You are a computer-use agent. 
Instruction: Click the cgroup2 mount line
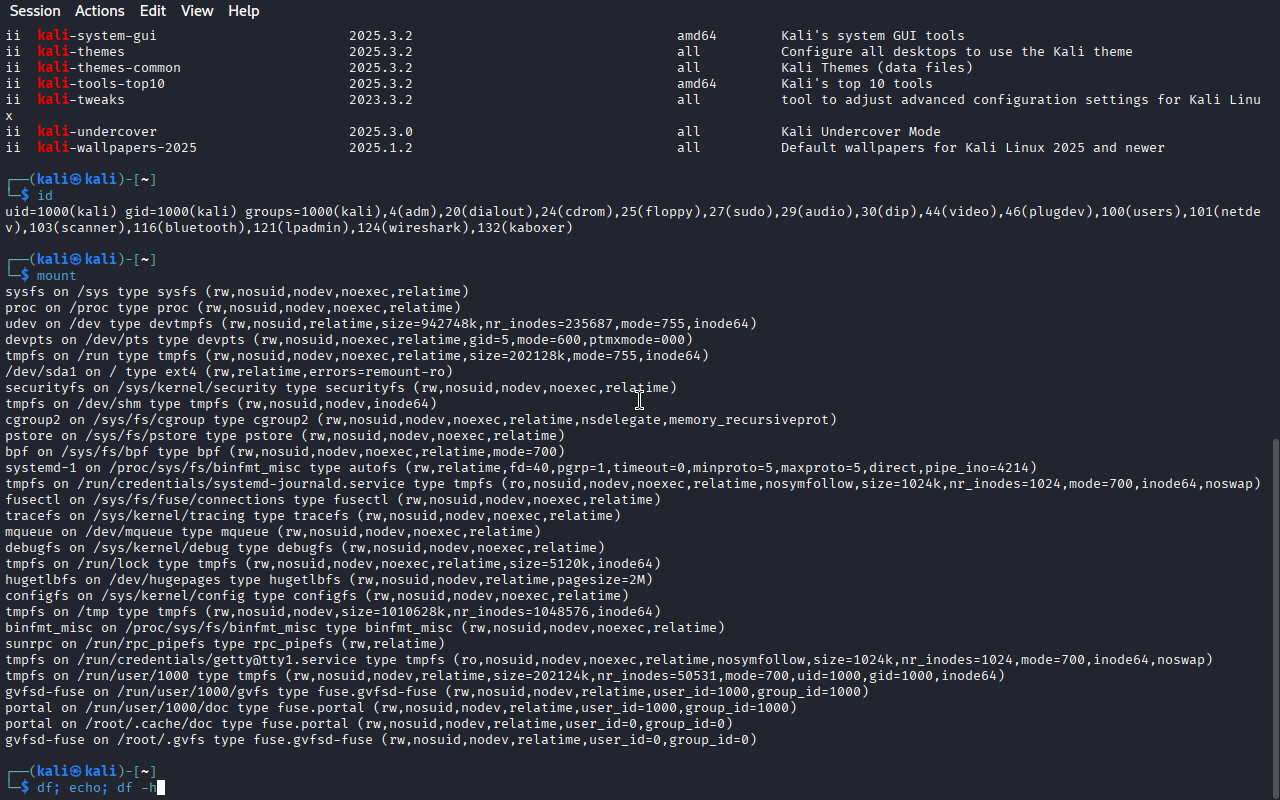point(421,420)
